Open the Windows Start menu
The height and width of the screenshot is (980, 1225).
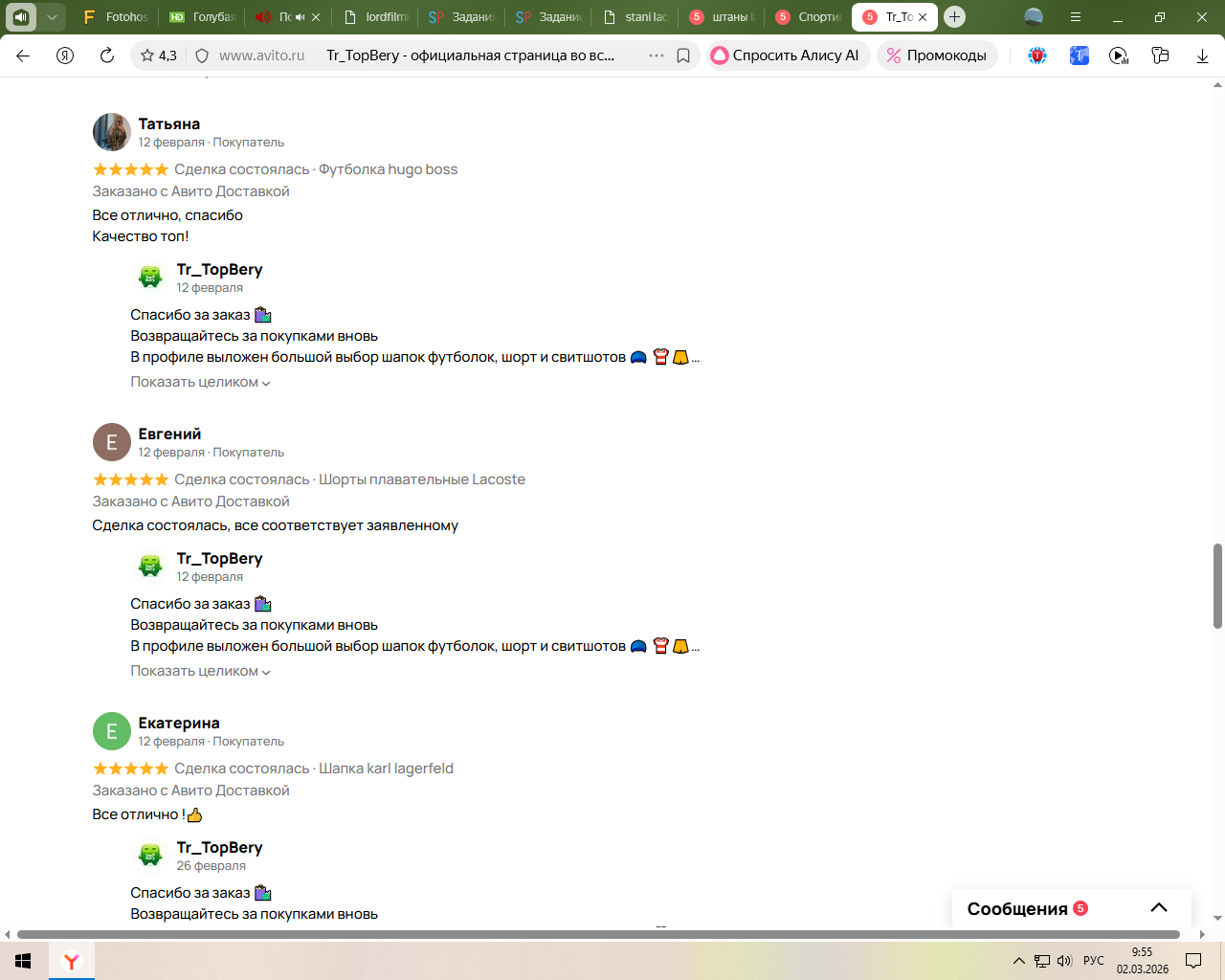[23, 961]
